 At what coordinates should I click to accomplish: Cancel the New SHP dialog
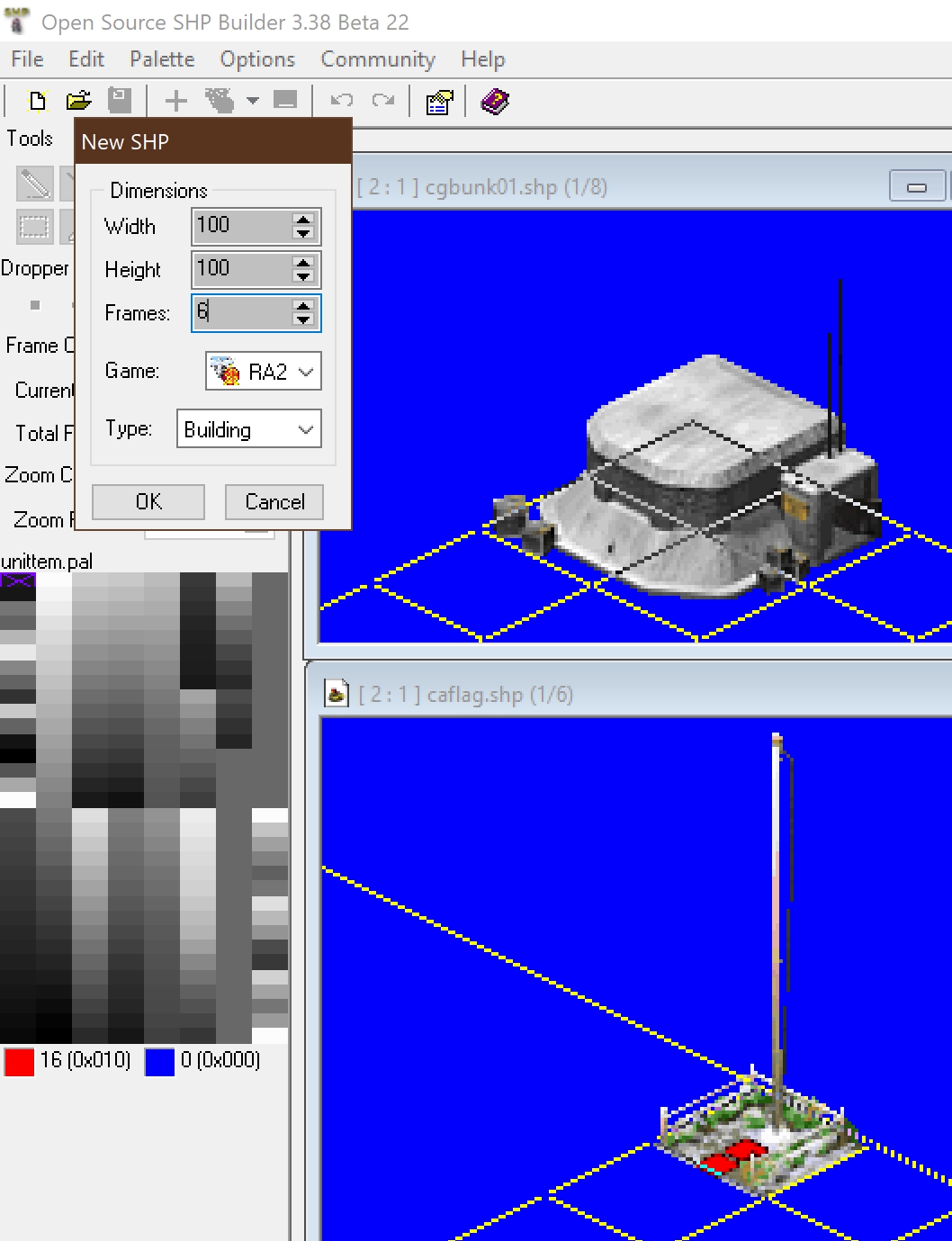pyautogui.click(x=274, y=501)
